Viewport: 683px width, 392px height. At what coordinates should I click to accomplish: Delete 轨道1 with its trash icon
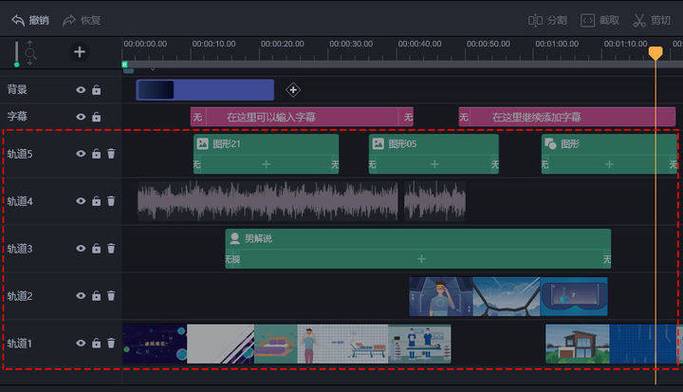111,343
